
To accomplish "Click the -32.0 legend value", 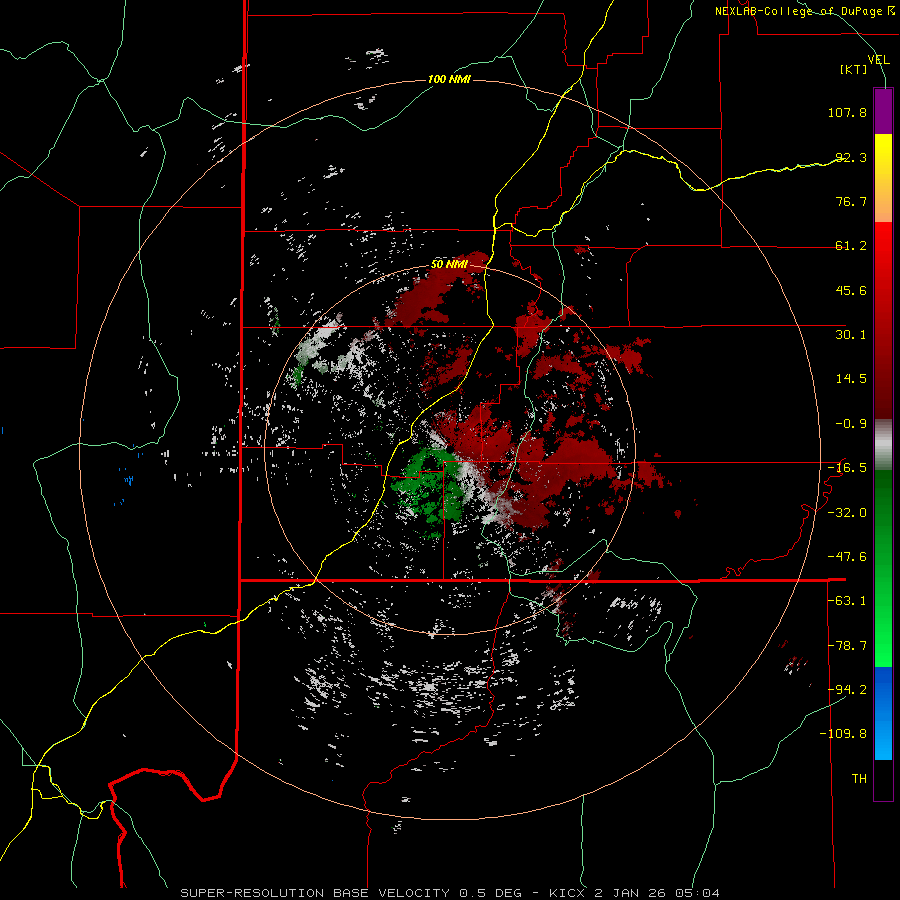I will click(847, 513).
